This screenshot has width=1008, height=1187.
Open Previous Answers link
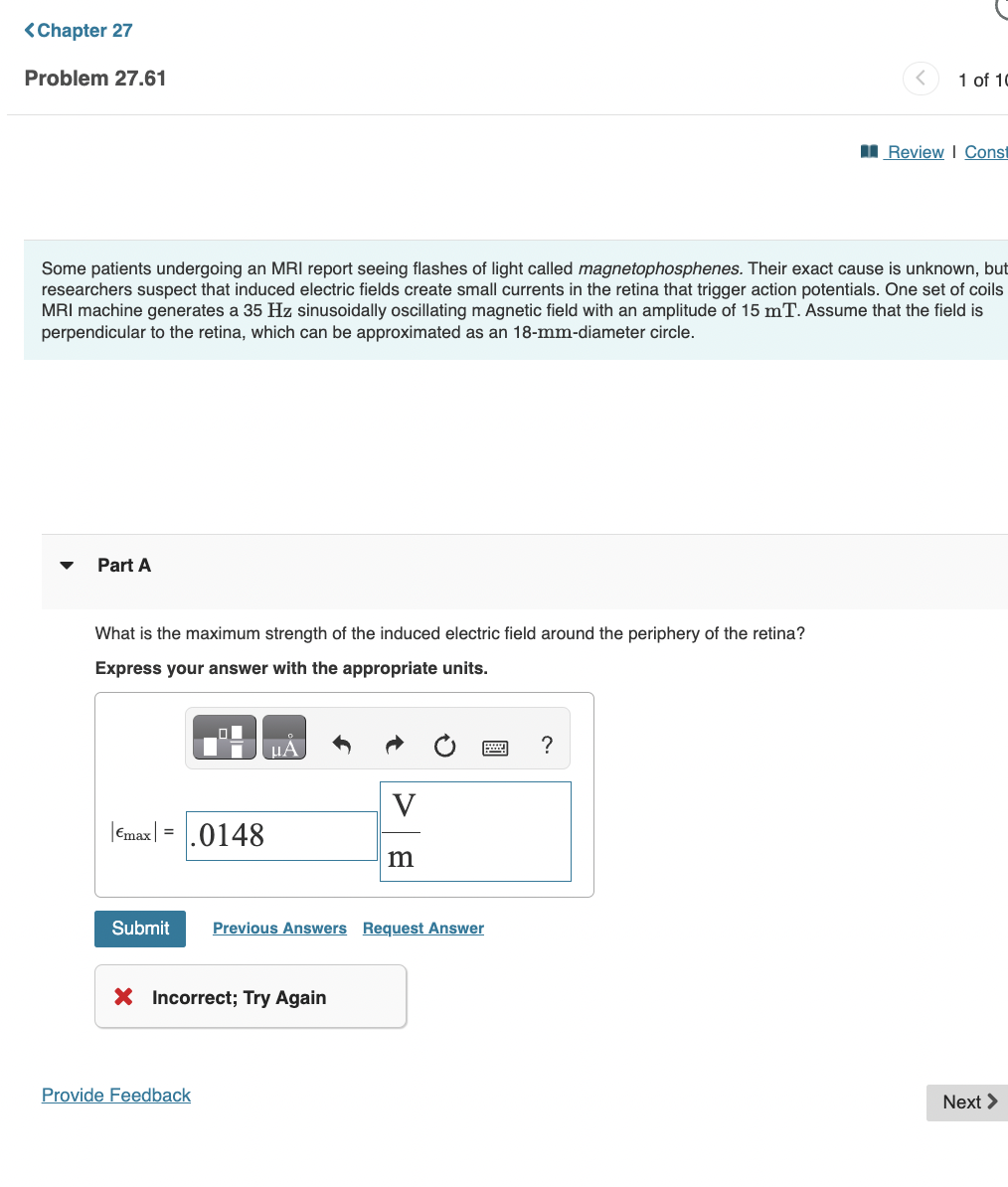pyautogui.click(x=279, y=929)
